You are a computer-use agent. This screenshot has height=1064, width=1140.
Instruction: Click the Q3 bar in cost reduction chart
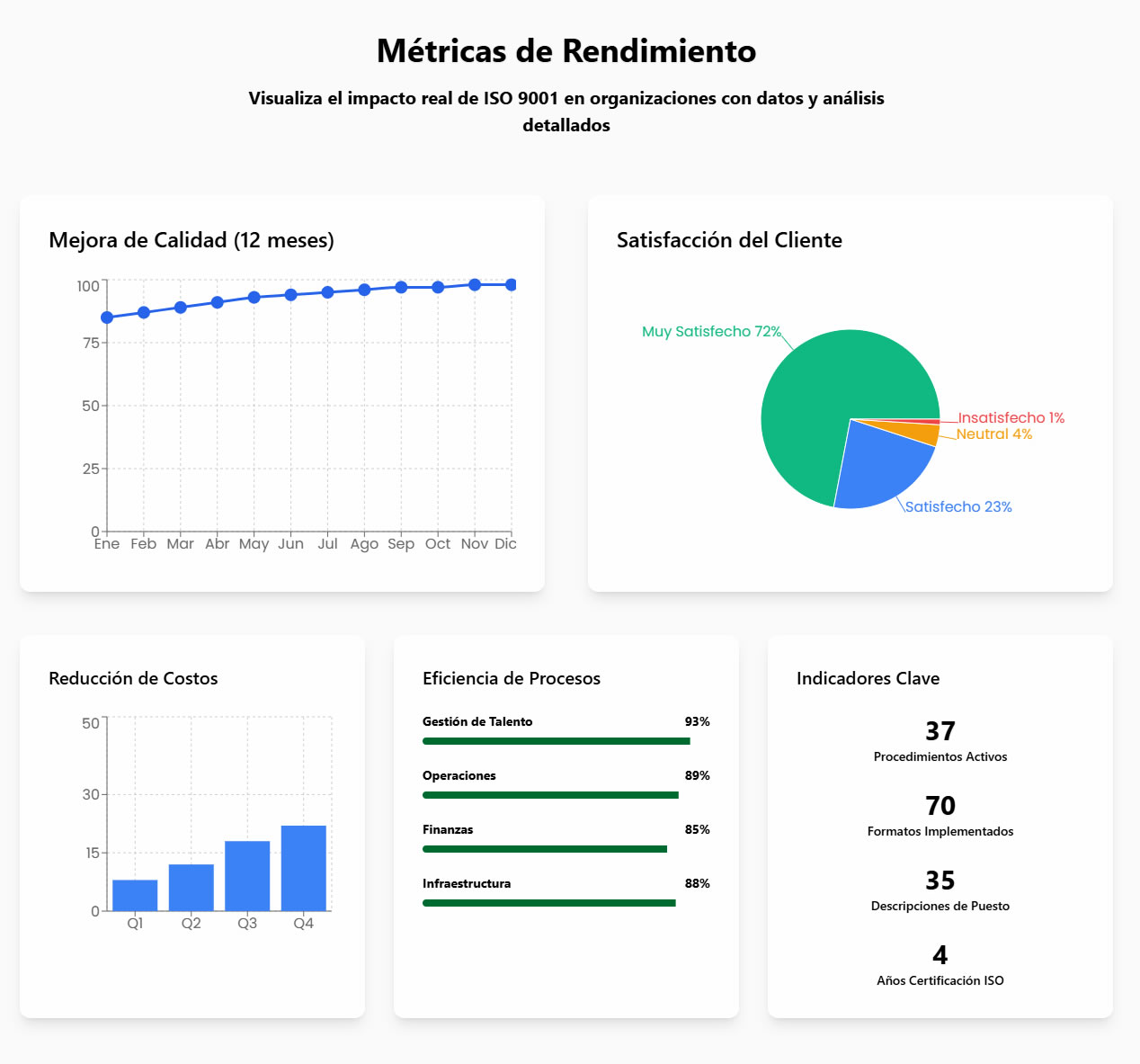[x=247, y=876]
